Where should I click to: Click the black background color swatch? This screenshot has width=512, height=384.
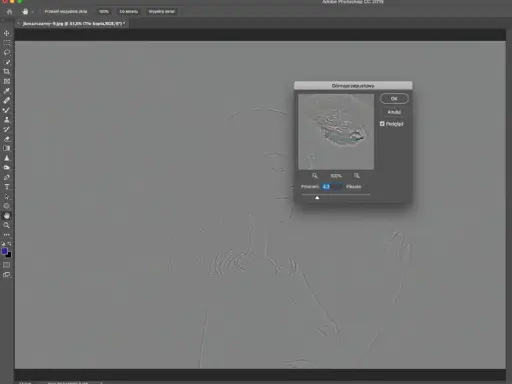9,255
